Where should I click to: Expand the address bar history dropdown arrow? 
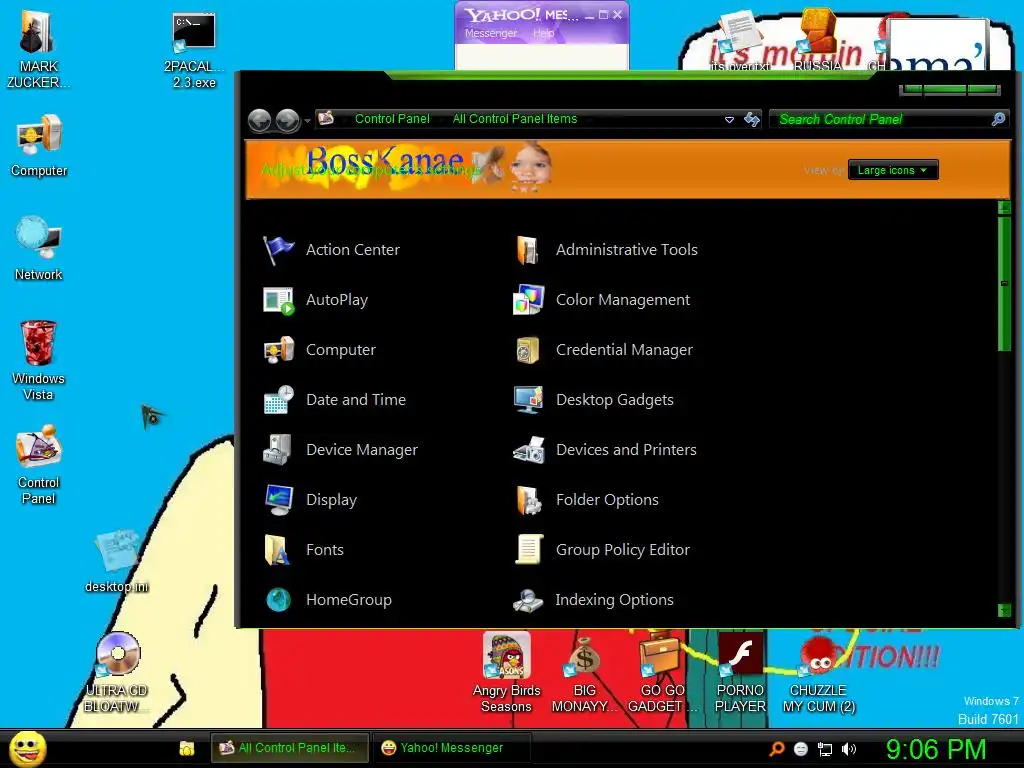tap(729, 120)
